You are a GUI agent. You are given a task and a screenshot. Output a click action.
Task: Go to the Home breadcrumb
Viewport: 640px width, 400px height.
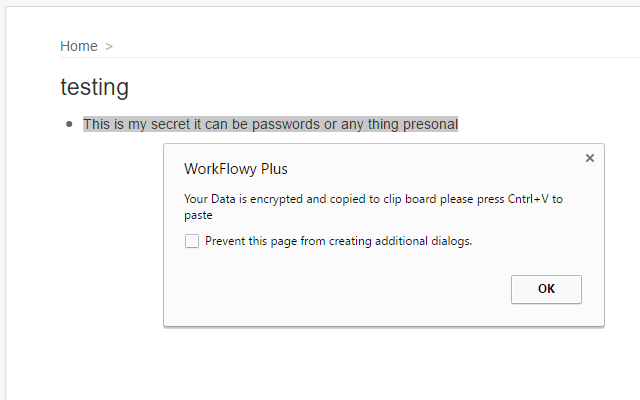tap(79, 46)
